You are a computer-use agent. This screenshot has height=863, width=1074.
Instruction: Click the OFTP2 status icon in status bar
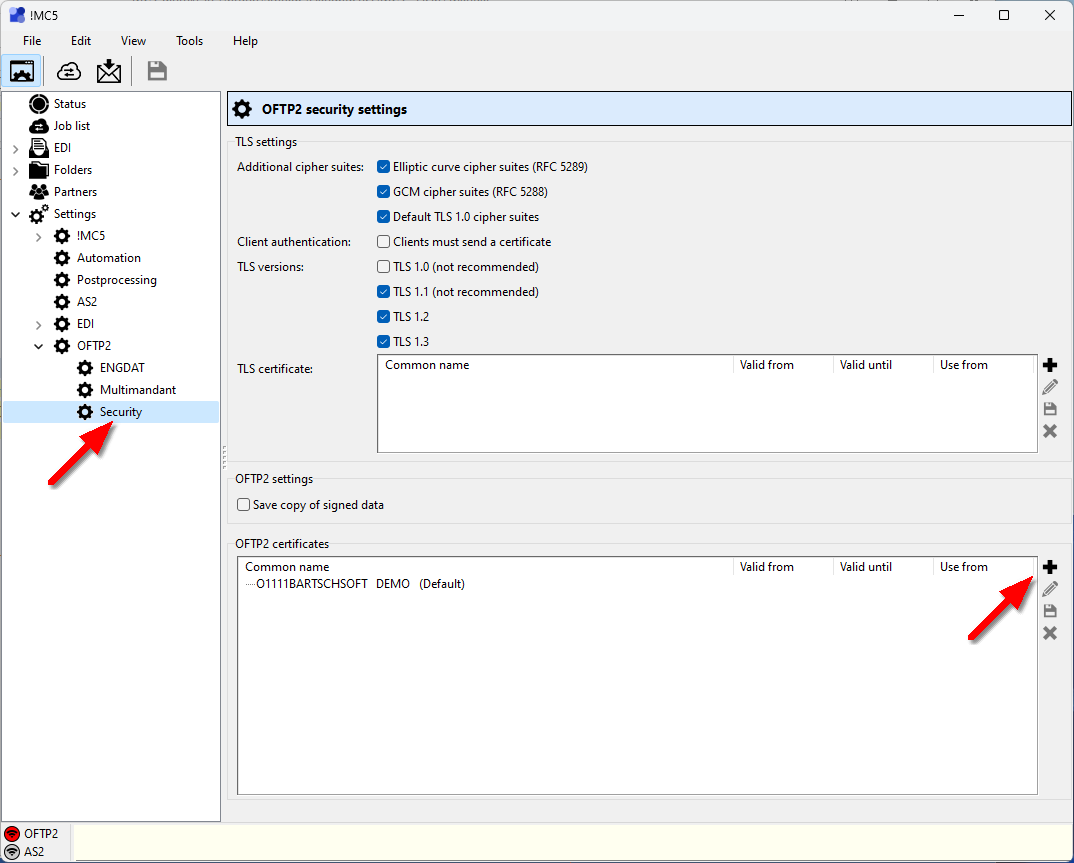pyautogui.click(x=12, y=833)
